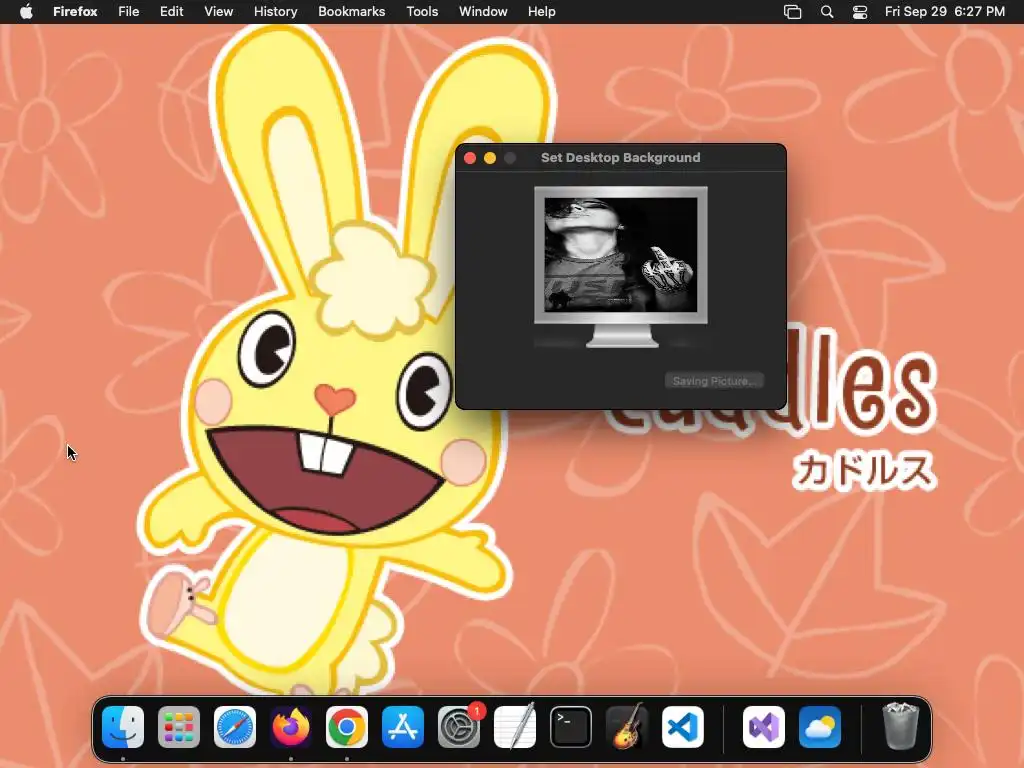Open the Weather app in dock
This screenshot has height=768, width=1024.
(820, 727)
